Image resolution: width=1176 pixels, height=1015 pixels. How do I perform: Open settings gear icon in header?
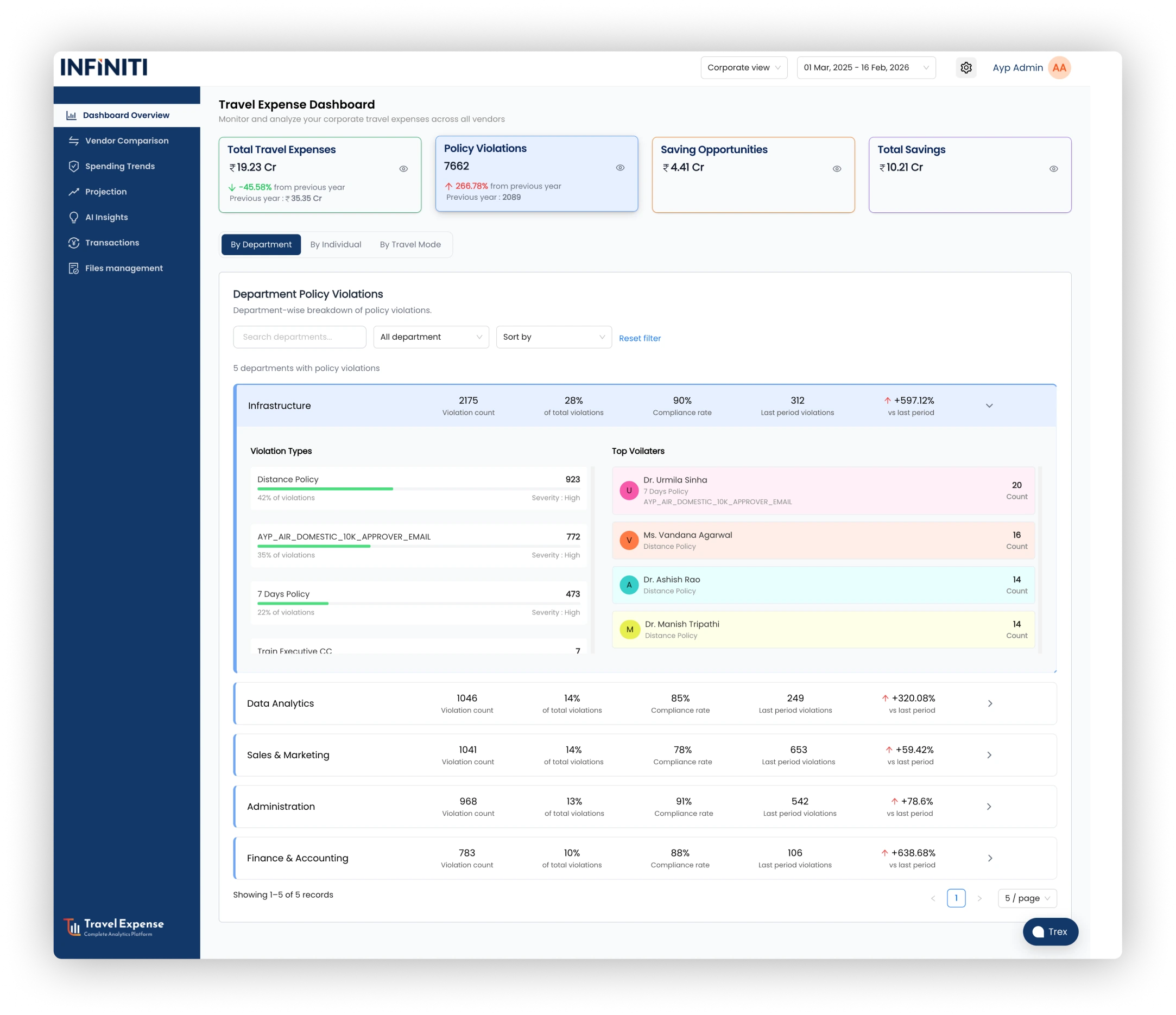[965, 67]
